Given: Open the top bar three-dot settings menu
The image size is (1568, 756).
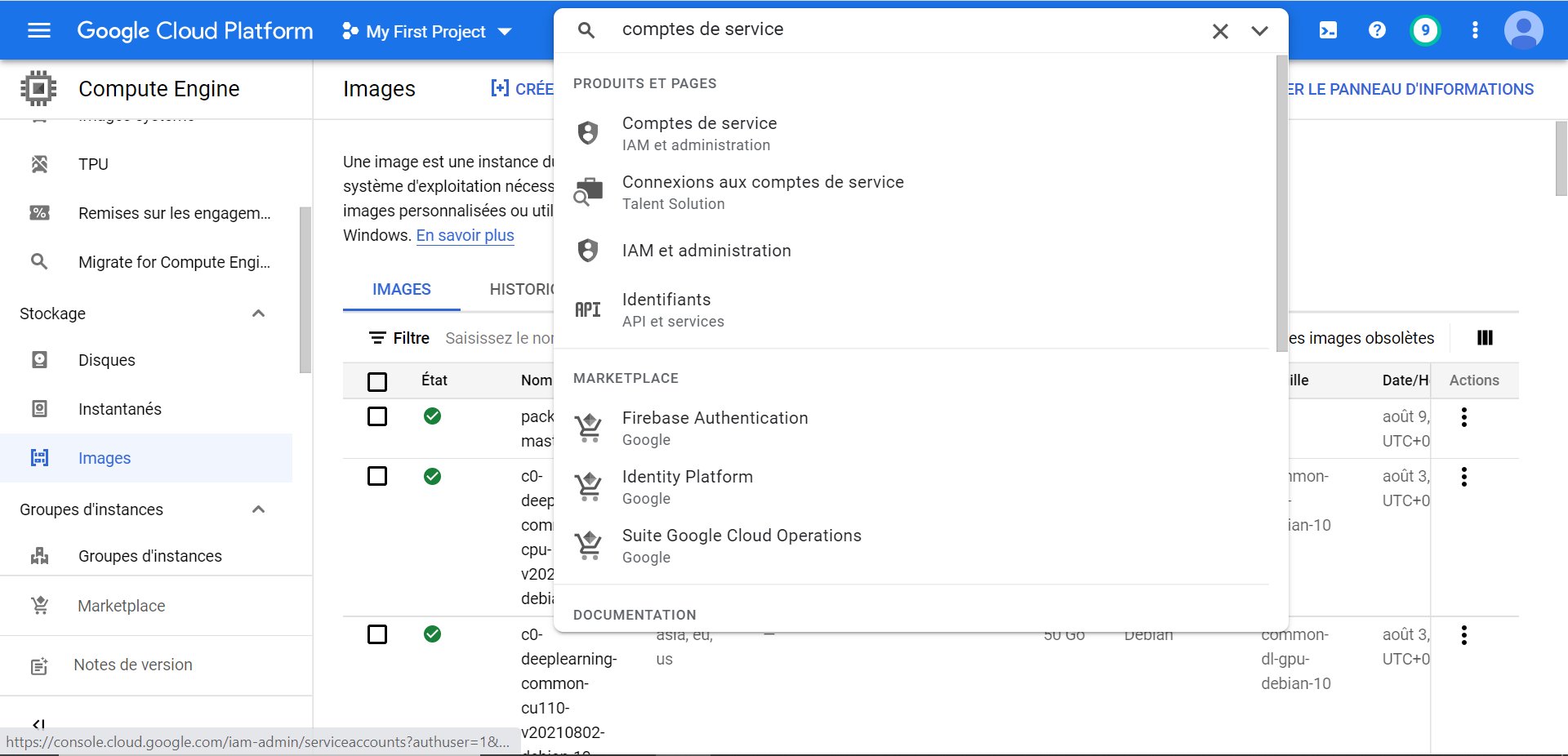Looking at the screenshot, I should pos(1475,30).
